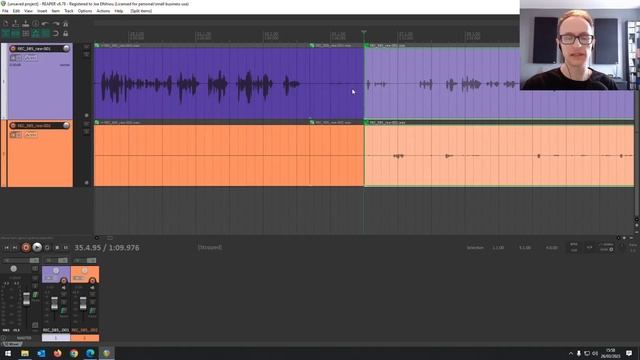This screenshot has height=360, width=640.
Task: Click the New Project toolbar icon
Action: pos(6,24)
